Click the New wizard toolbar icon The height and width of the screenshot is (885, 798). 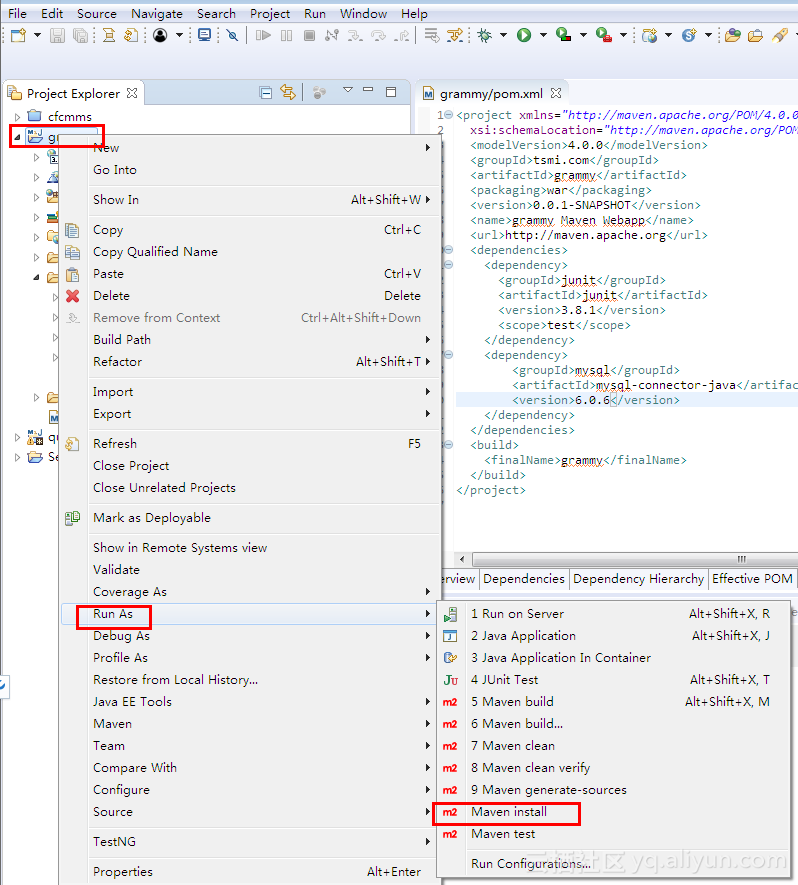[19, 36]
